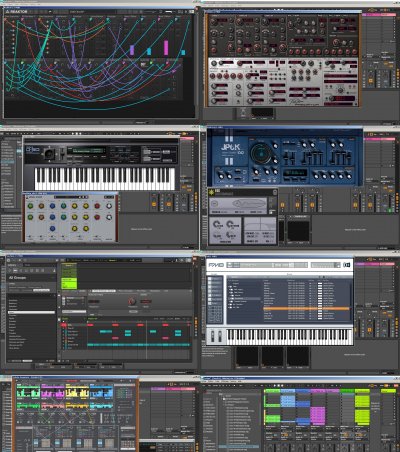
Task: Click the rightmost toolbar icon in Reaktor's header
Action: click(x=191, y=11)
